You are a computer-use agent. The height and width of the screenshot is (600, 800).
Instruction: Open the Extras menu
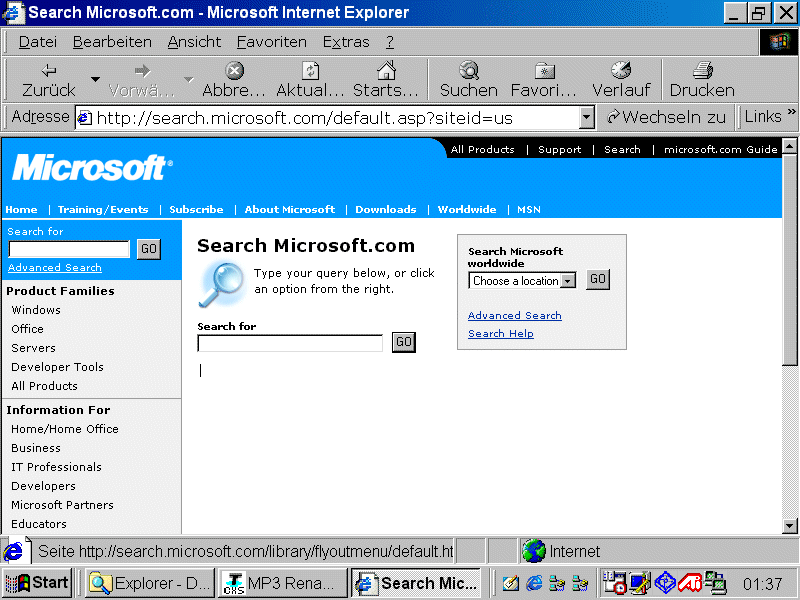tap(346, 42)
